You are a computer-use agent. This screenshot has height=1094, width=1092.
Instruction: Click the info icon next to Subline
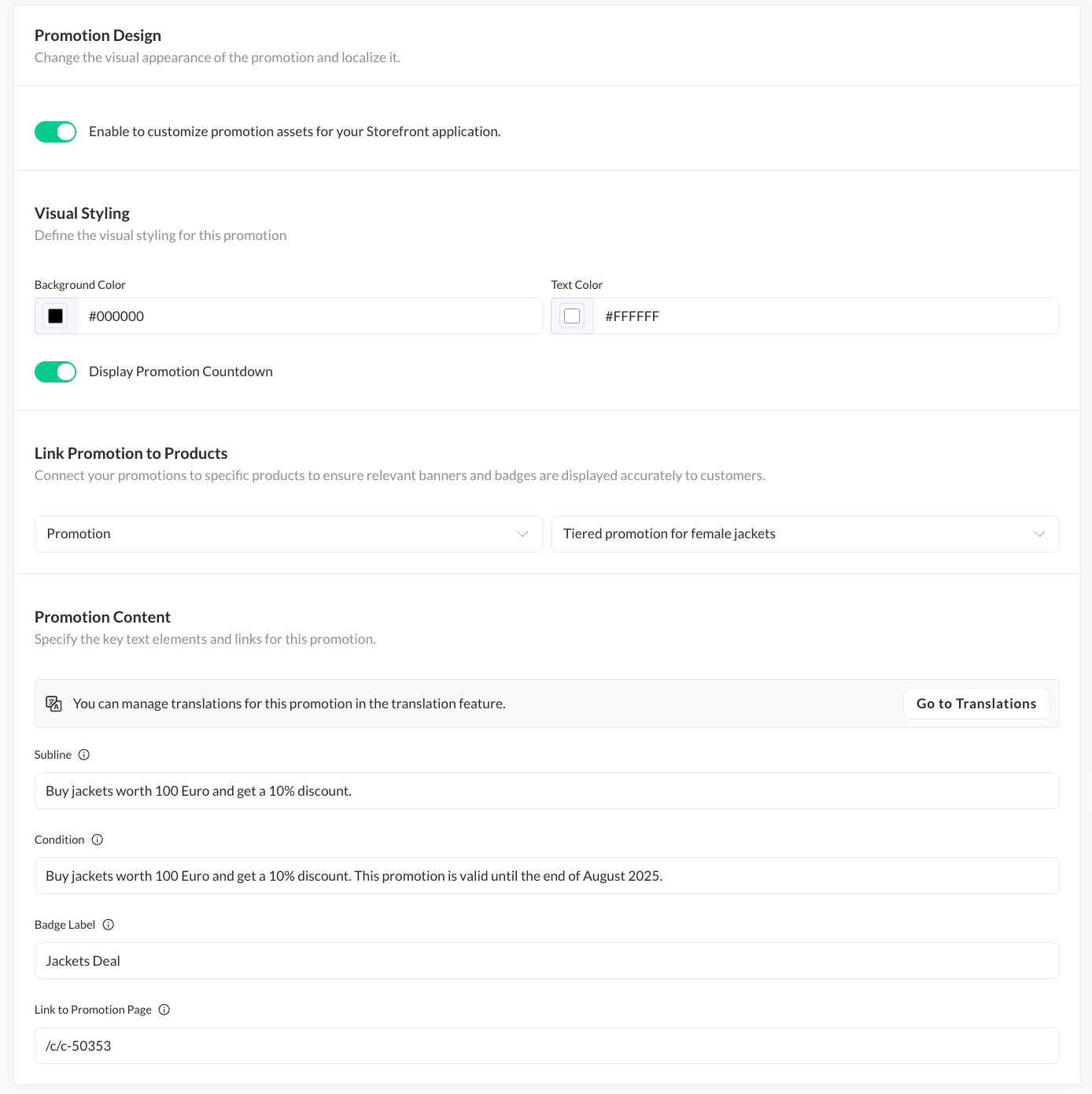(x=84, y=755)
